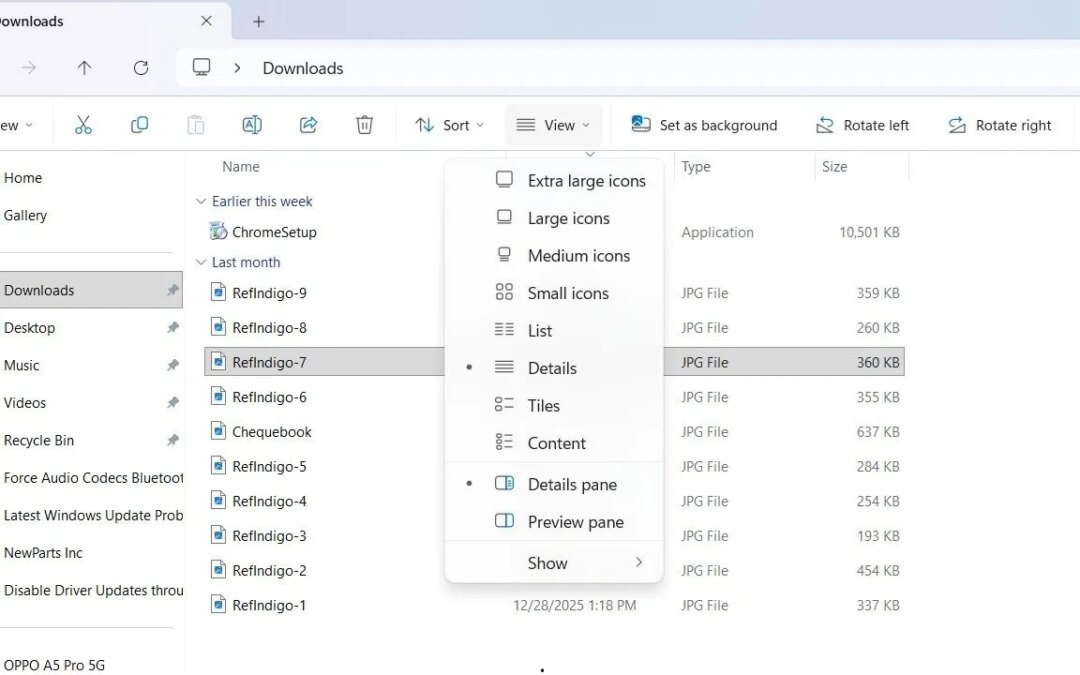
Task: Click the Paste icon
Action: [195, 124]
